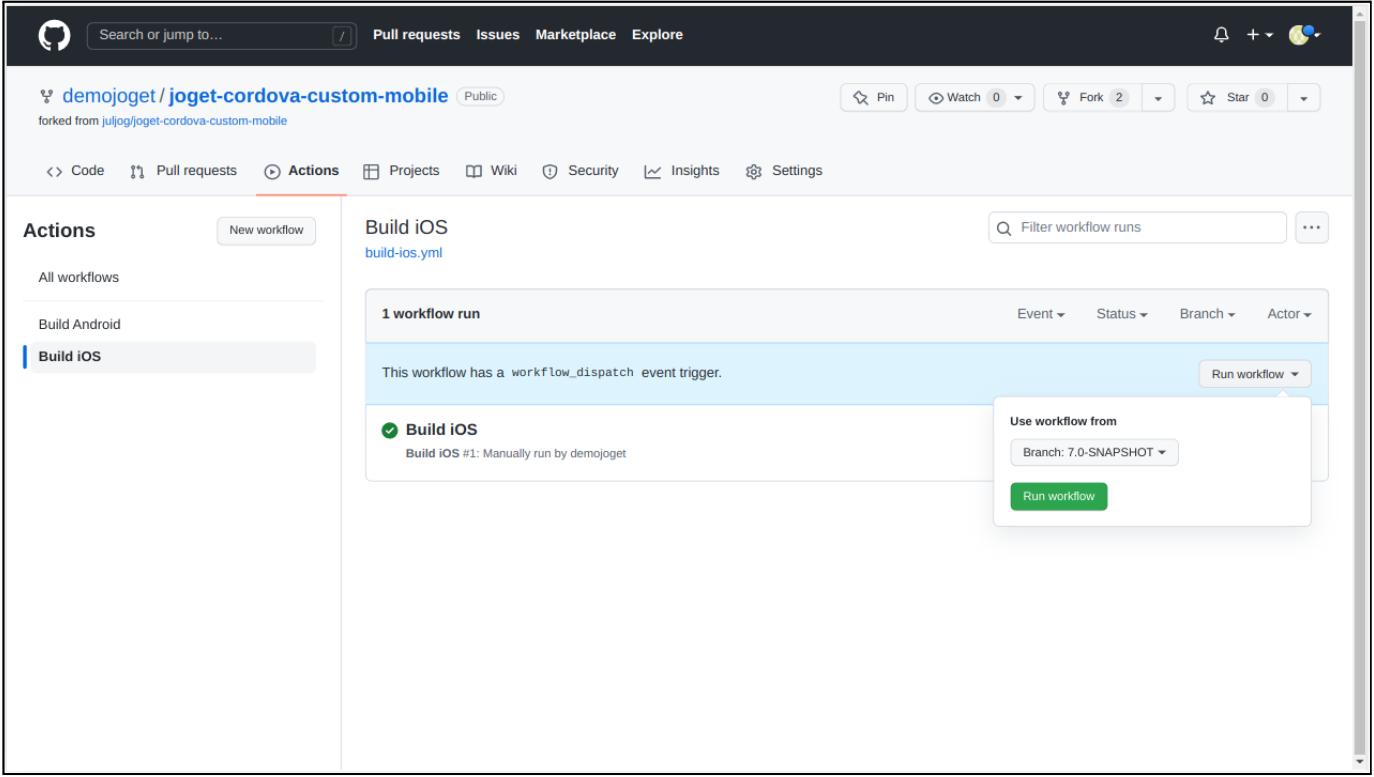
Task: Click the Pin button
Action: click(873, 97)
